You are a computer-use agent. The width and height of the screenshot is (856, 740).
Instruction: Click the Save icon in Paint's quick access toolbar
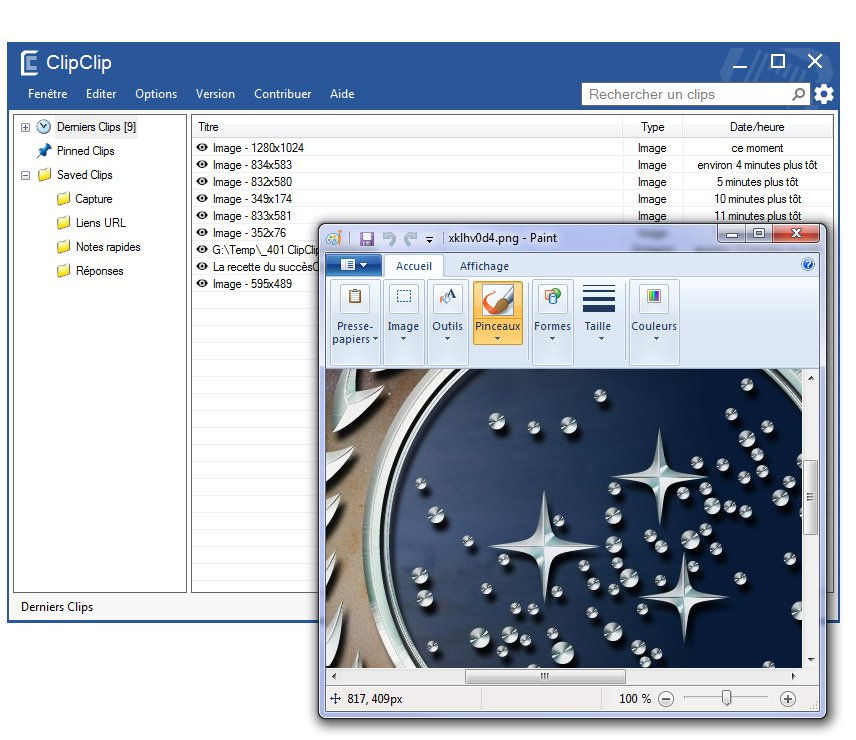click(366, 238)
